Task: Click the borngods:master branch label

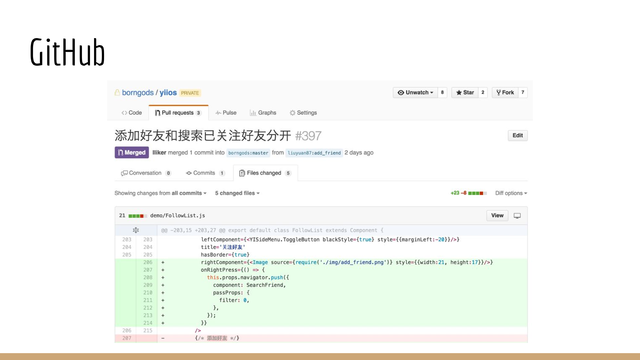Action: coord(248,153)
